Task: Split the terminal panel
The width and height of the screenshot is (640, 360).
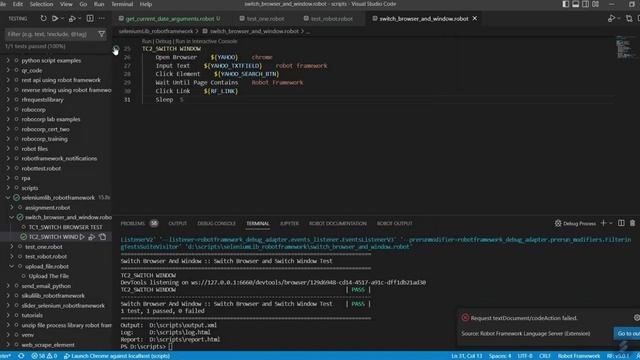Action: pyautogui.click(x=621, y=223)
